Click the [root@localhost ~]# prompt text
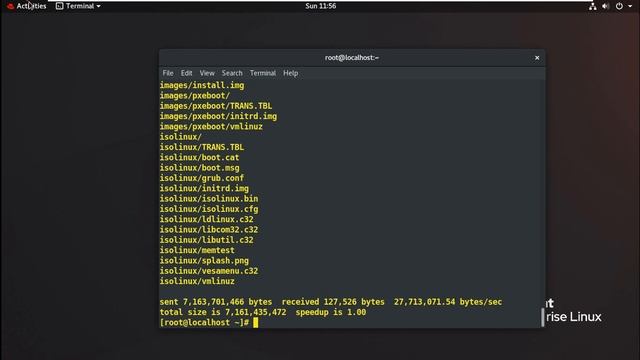 pos(204,323)
